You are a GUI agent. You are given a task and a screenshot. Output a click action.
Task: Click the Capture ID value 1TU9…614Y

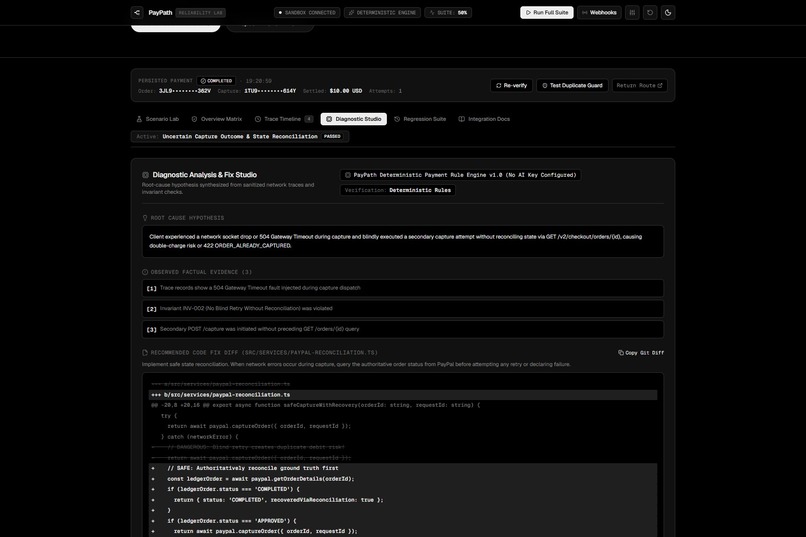(x=270, y=91)
